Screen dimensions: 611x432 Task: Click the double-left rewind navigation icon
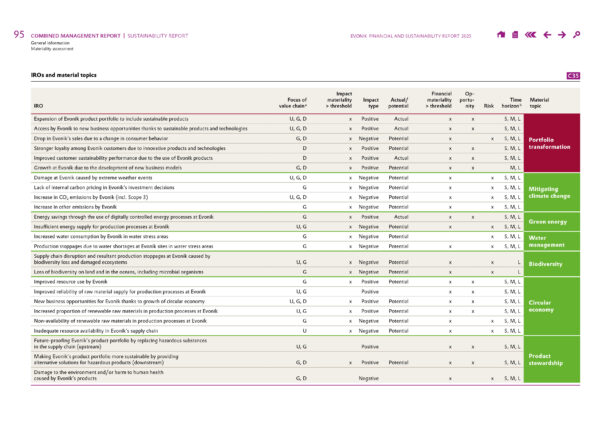(x=530, y=35)
